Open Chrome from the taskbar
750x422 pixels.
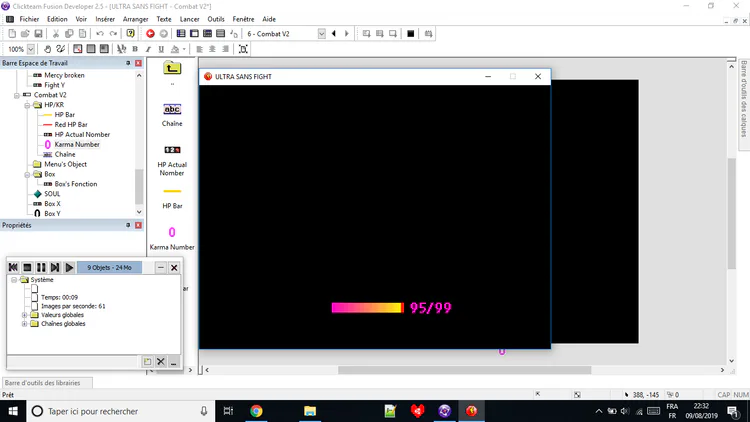pyautogui.click(x=256, y=411)
